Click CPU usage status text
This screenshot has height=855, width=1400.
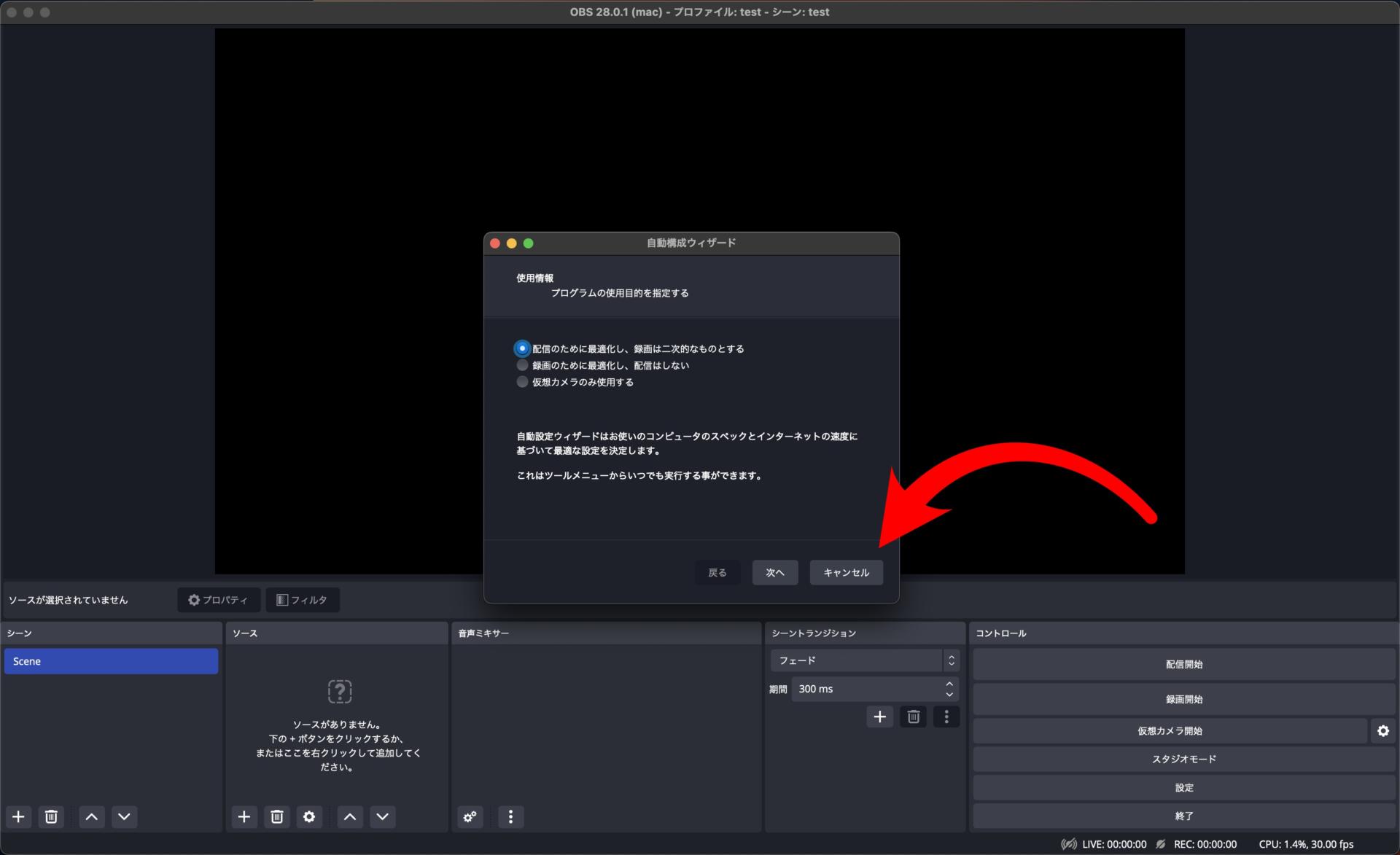tap(1306, 844)
